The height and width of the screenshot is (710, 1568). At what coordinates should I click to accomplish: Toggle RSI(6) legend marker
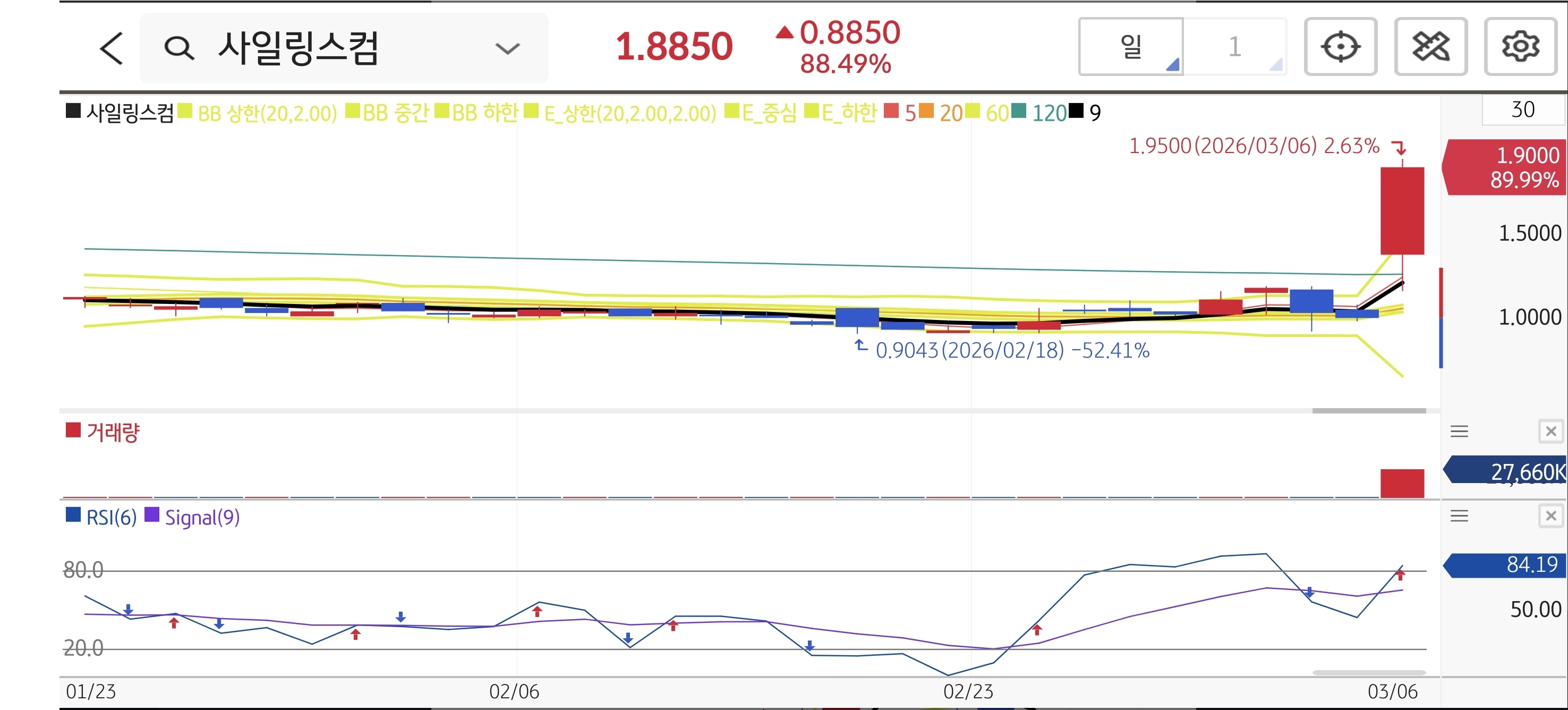pyautogui.click(x=73, y=515)
